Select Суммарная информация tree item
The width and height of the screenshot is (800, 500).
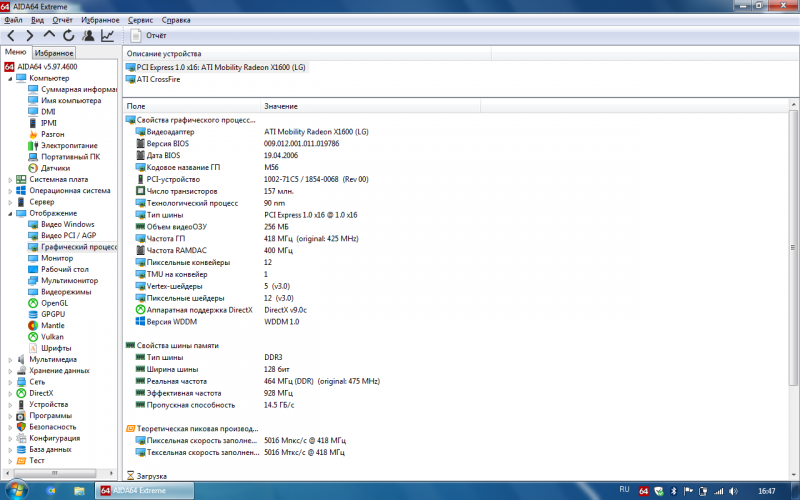pyautogui.click(x=72, y=89)
